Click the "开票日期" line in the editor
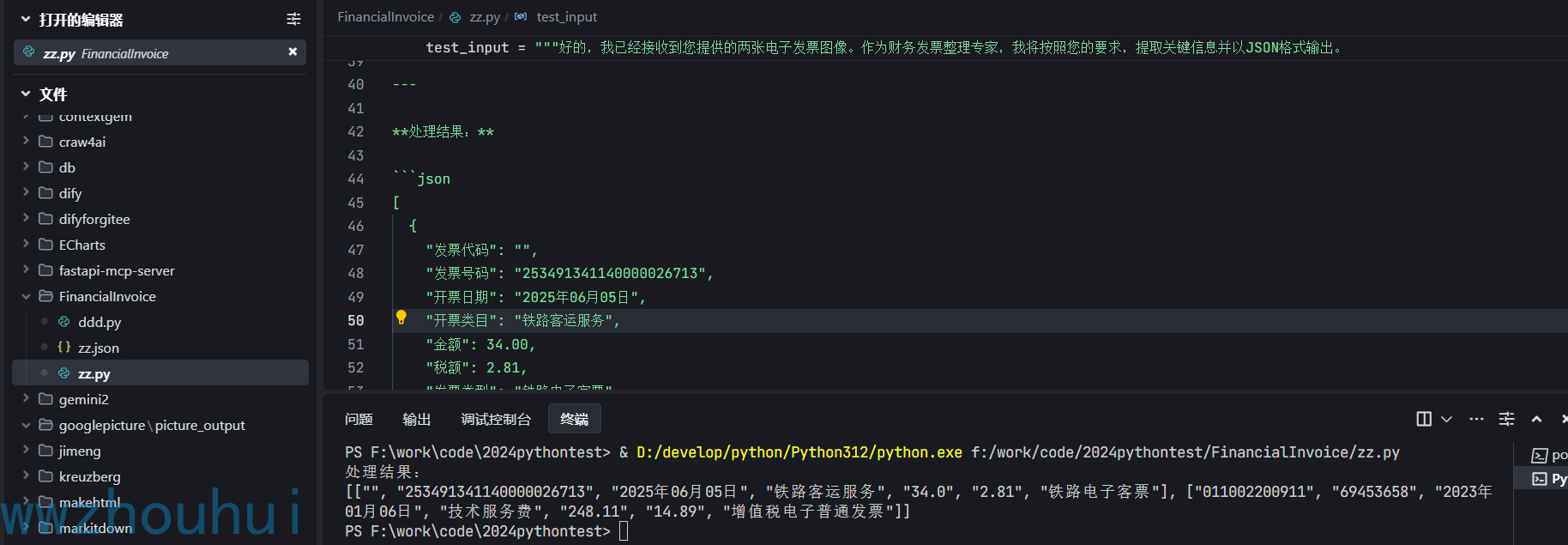 [x=535, y=297]
